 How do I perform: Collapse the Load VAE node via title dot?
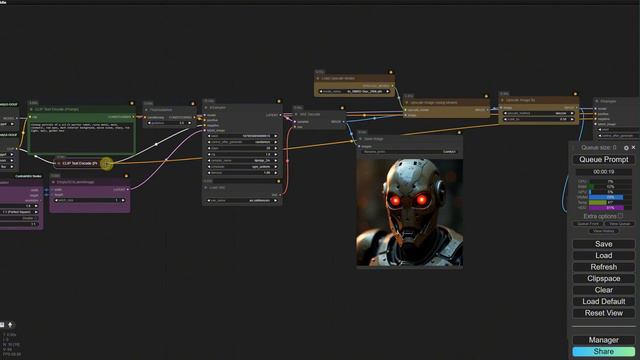206,188
